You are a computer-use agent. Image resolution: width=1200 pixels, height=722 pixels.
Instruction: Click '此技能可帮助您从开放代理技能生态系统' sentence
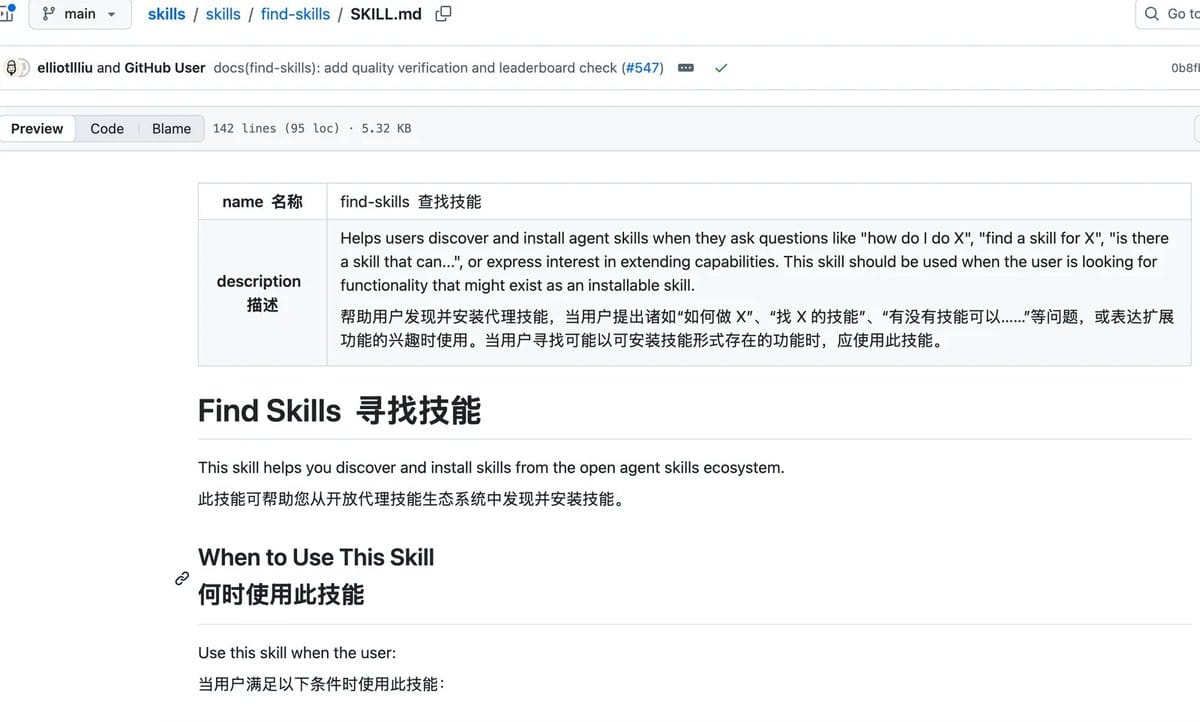tap(412, 498)
